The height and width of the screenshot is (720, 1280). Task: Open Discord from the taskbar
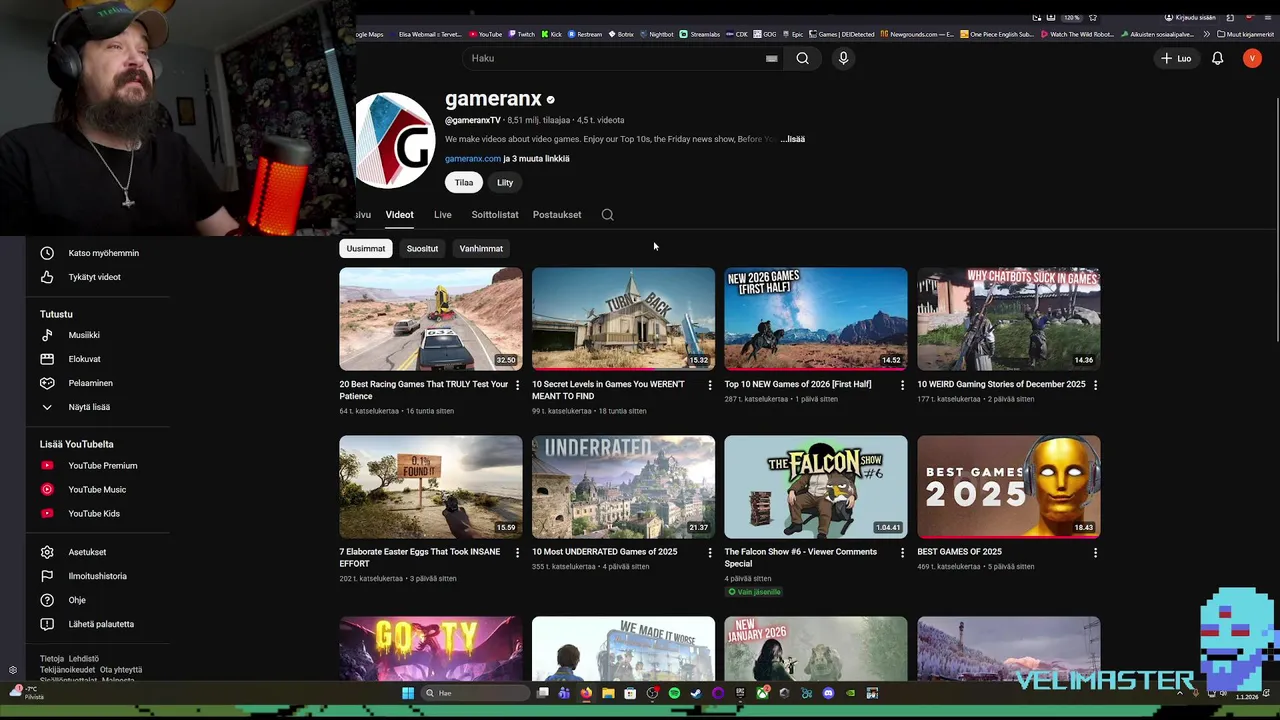[x=828, y=693]
